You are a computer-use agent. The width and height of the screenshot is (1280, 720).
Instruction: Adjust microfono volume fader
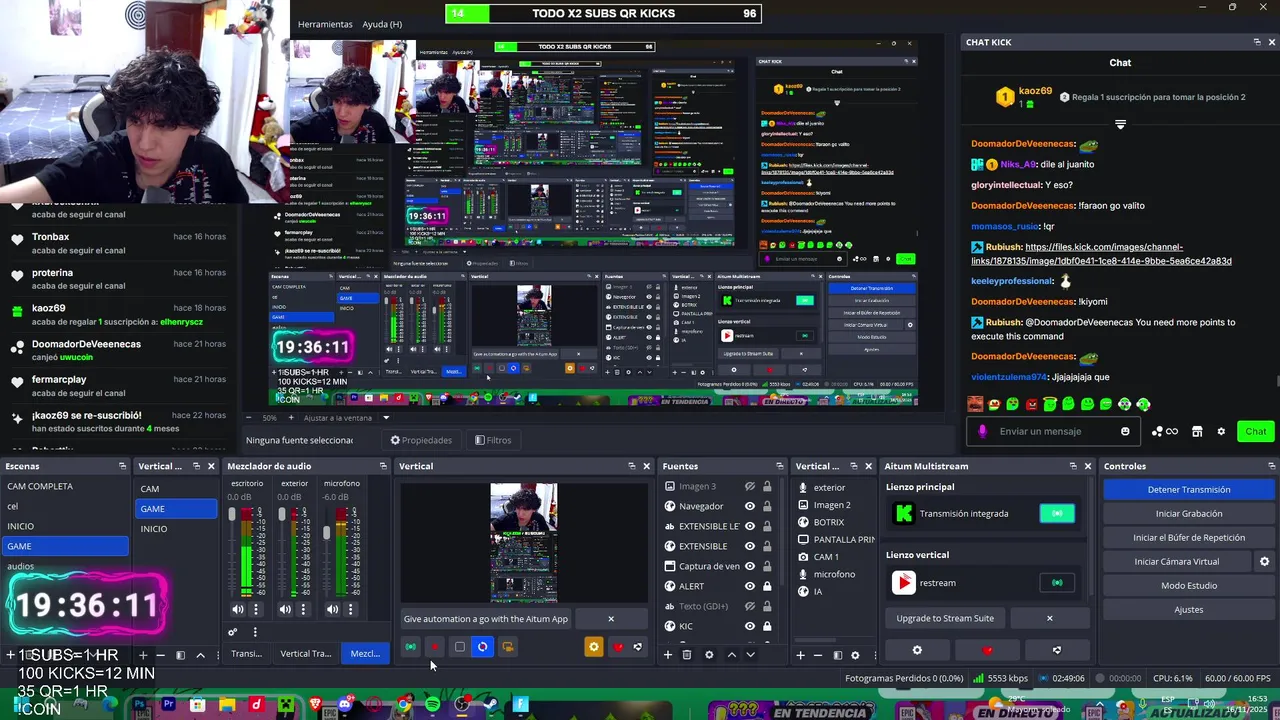(327, 533)
